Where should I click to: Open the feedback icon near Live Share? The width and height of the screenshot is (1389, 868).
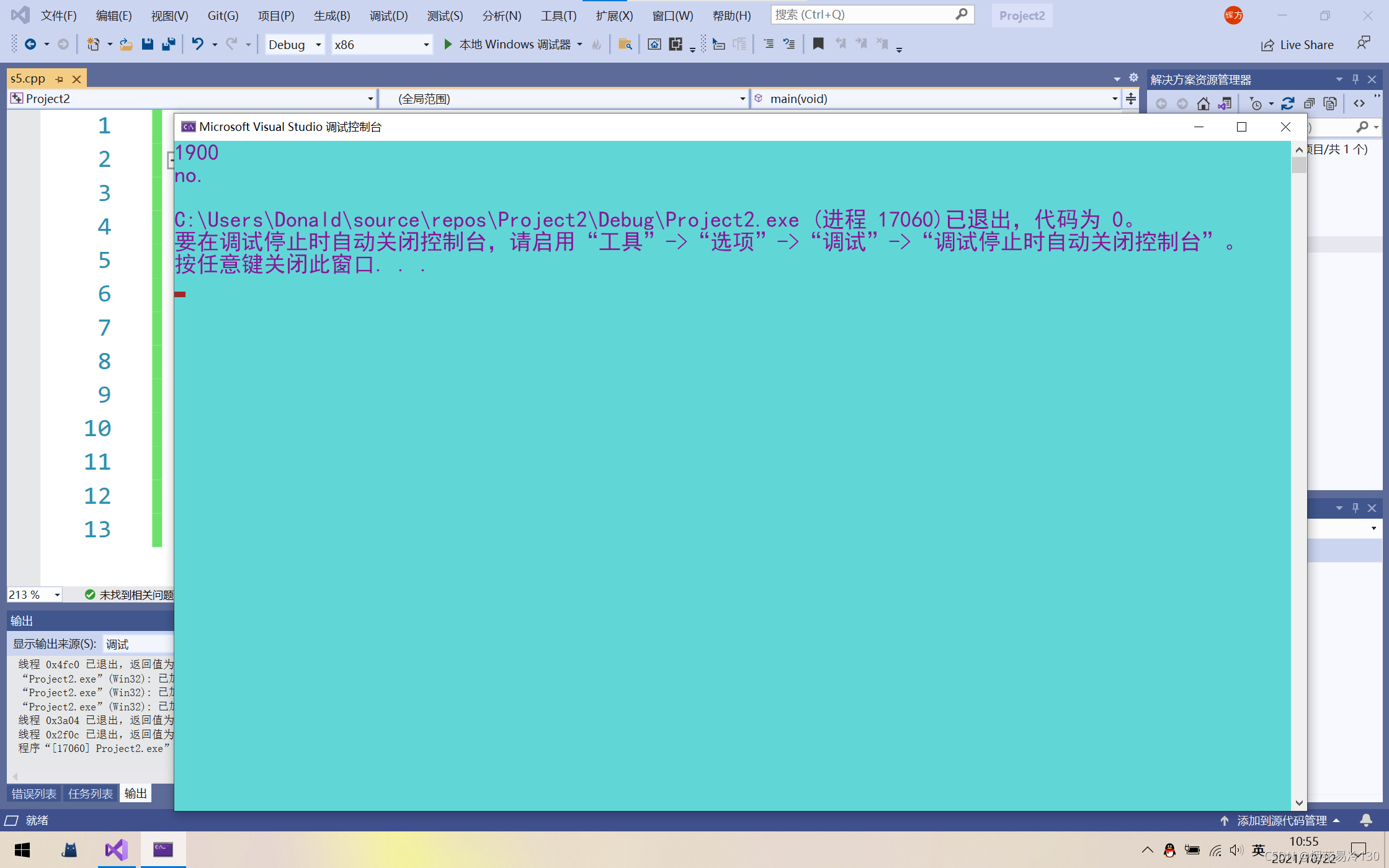[1363, 43]
